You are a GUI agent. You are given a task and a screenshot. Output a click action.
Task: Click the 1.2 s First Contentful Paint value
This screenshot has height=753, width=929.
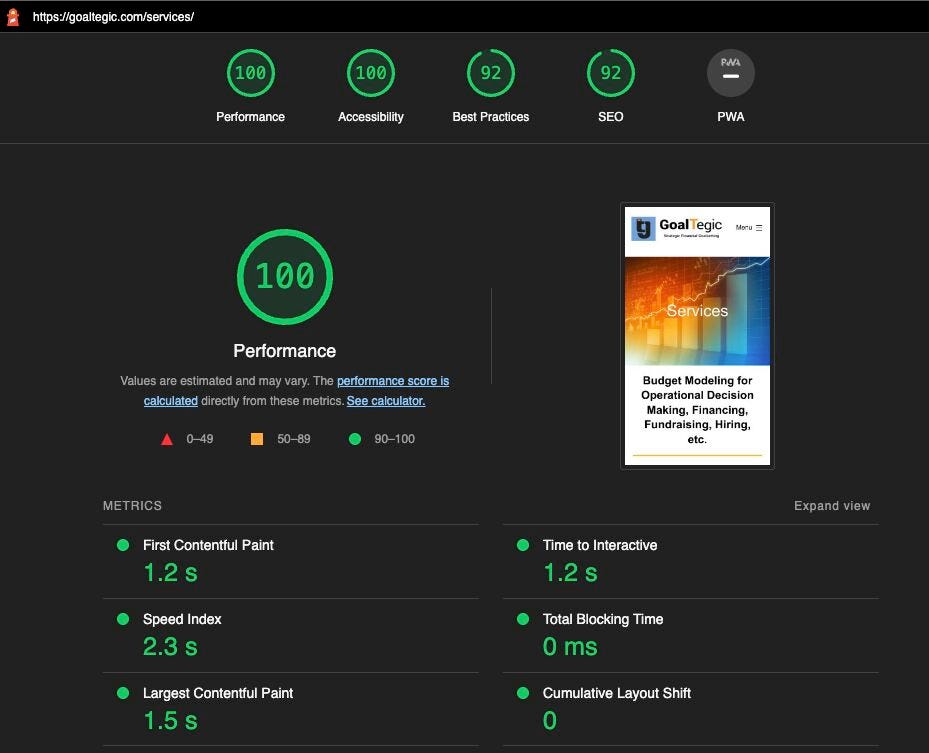(171, 573)
